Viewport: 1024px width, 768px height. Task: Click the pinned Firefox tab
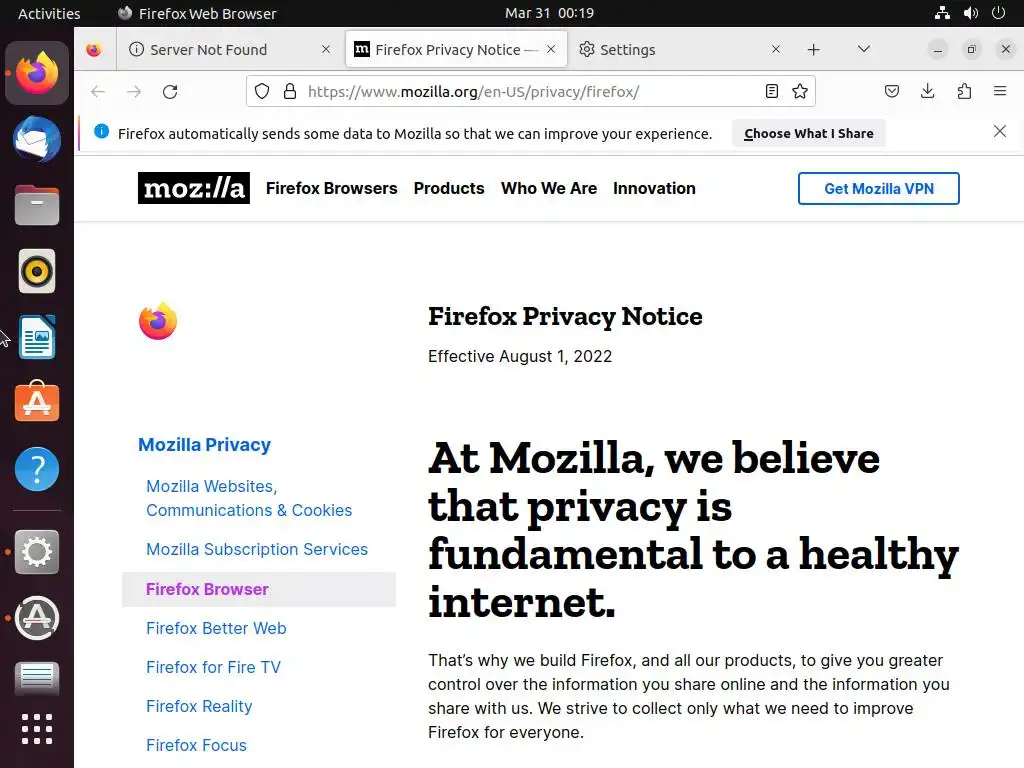94,50
